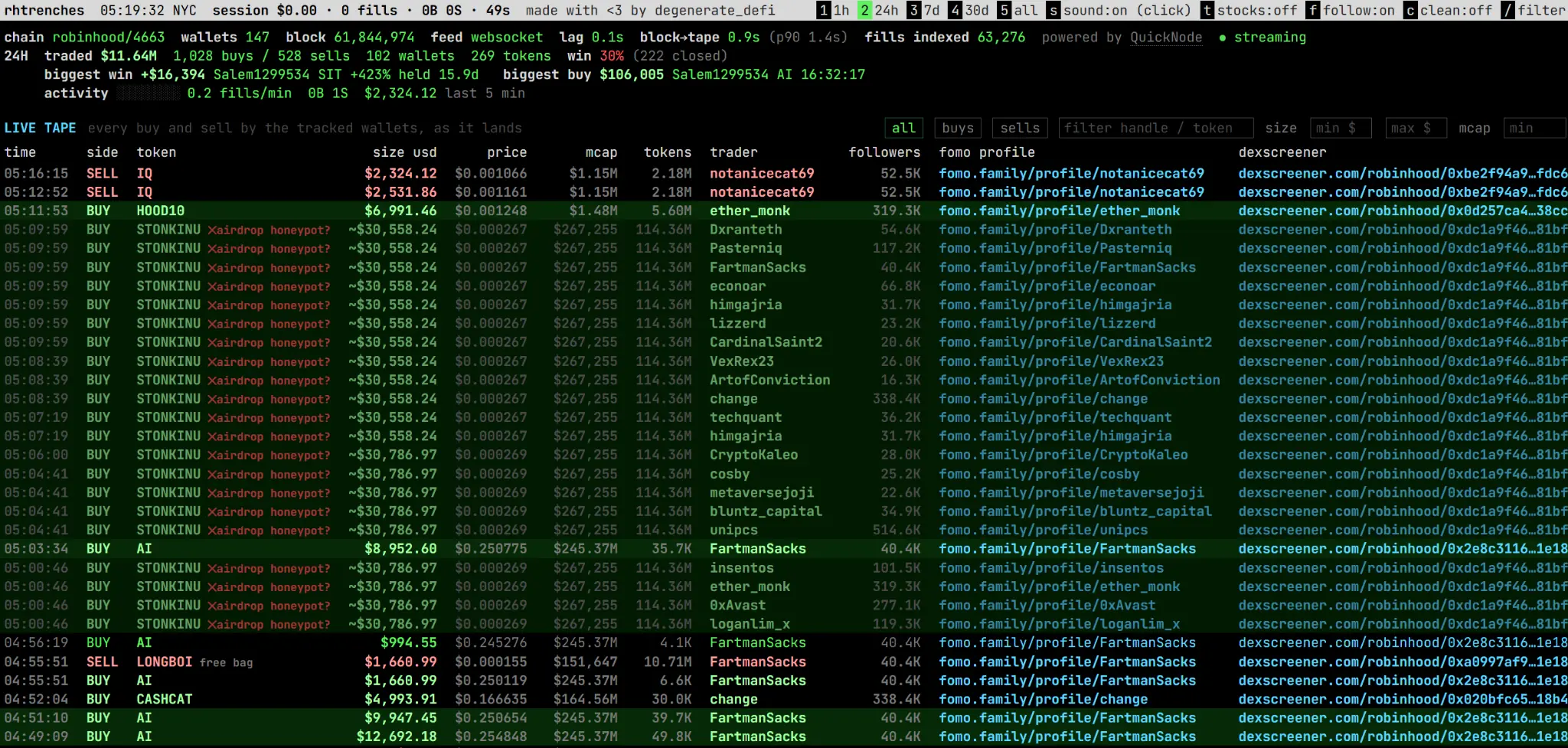Select trader bluntz_capital row
Viewport: 1568px width, 748px height.
pyautogui.click(x=766, y=511)
